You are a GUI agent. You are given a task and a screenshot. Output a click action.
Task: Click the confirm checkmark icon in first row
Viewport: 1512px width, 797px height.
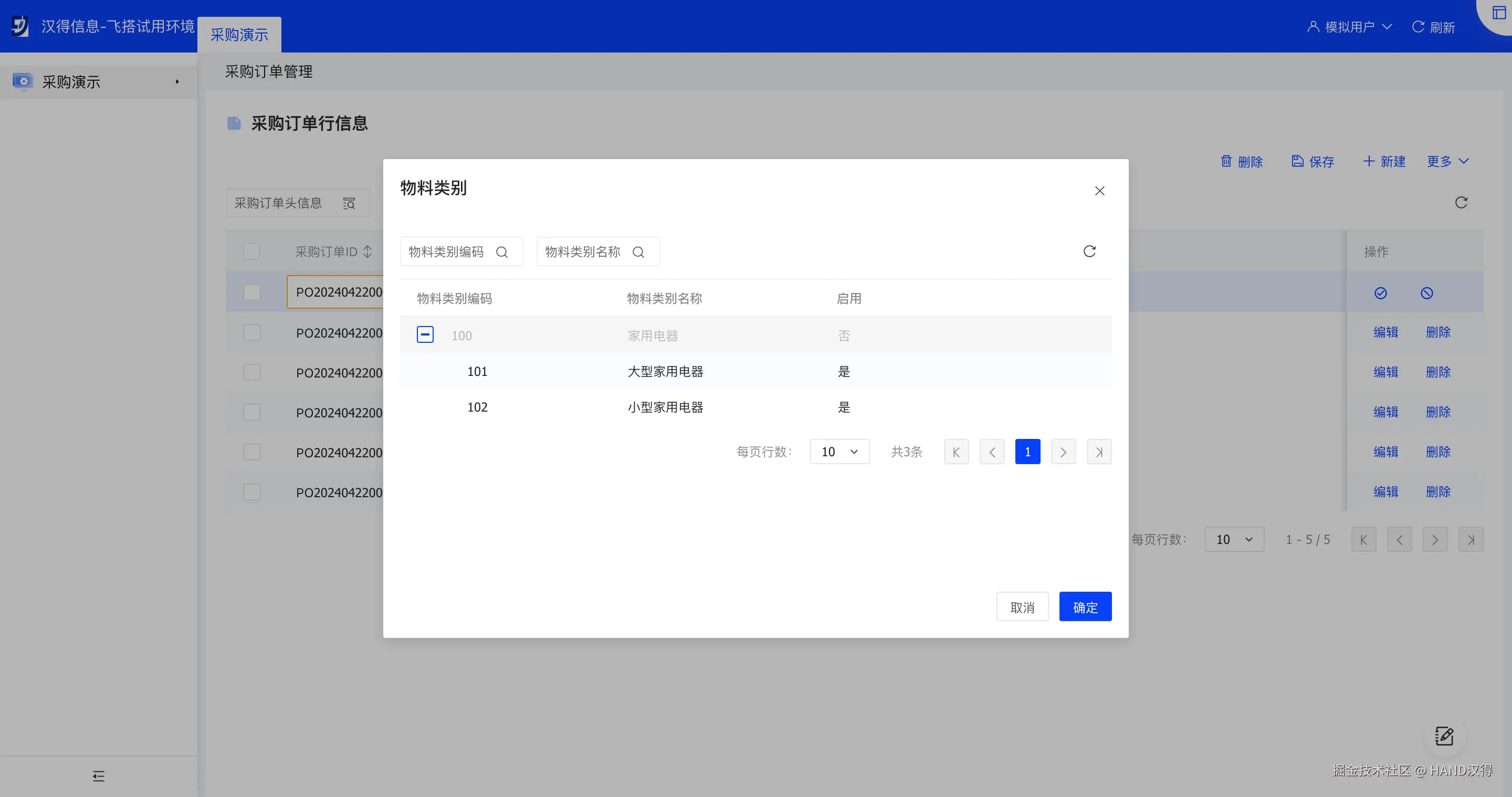(x=1381, y=293)
